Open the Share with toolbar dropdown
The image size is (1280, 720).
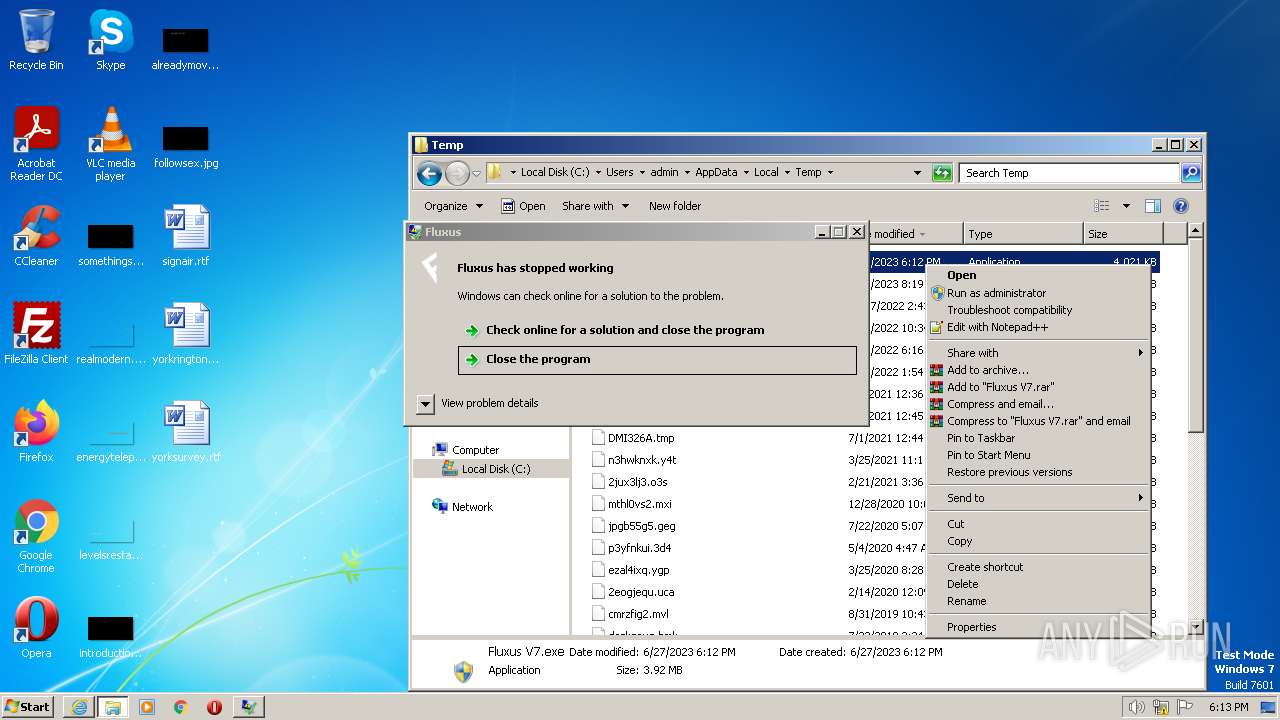tap(596, 206)
